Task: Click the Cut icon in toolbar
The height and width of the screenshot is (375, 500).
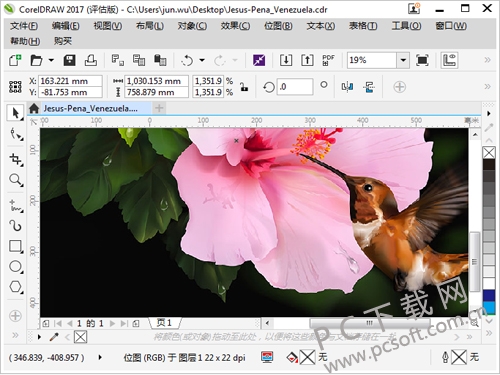Action: (117, 60)
